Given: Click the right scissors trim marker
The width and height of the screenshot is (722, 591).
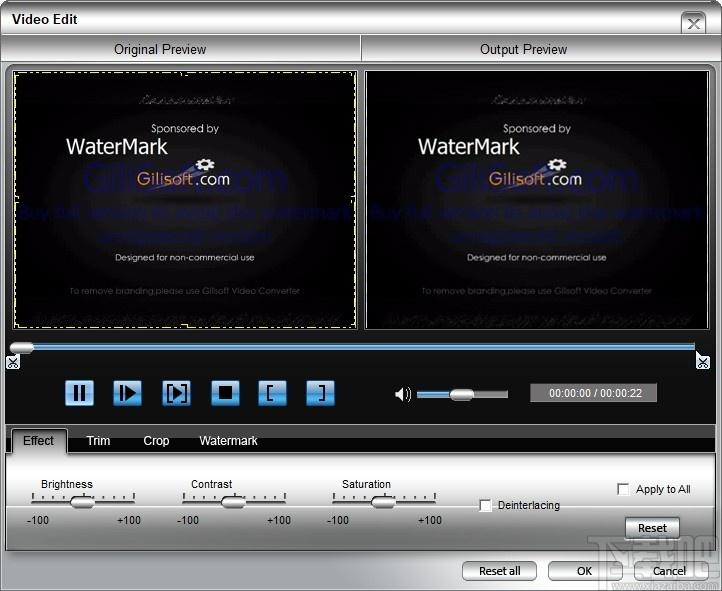Looking at the screenshot, I should pos(703,362).
